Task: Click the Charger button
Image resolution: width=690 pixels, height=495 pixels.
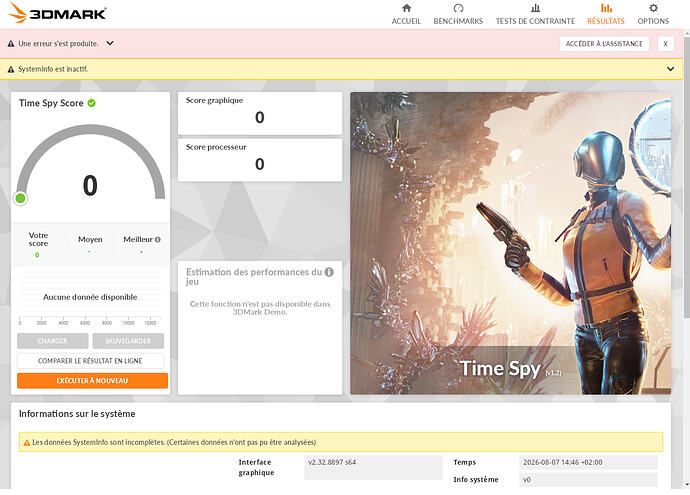Action: tap(52, 341)
